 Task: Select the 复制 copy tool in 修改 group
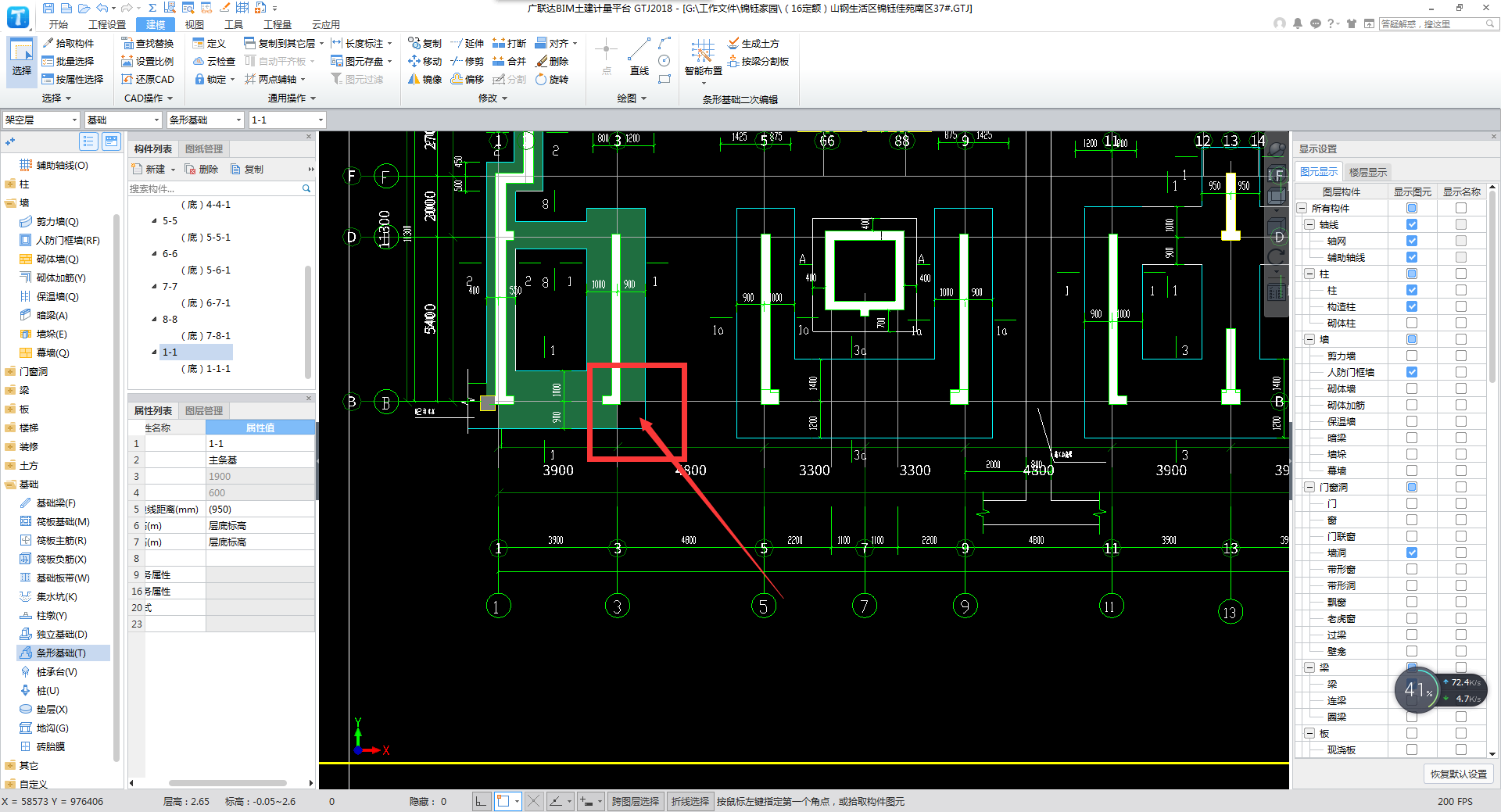coord(425,43)
